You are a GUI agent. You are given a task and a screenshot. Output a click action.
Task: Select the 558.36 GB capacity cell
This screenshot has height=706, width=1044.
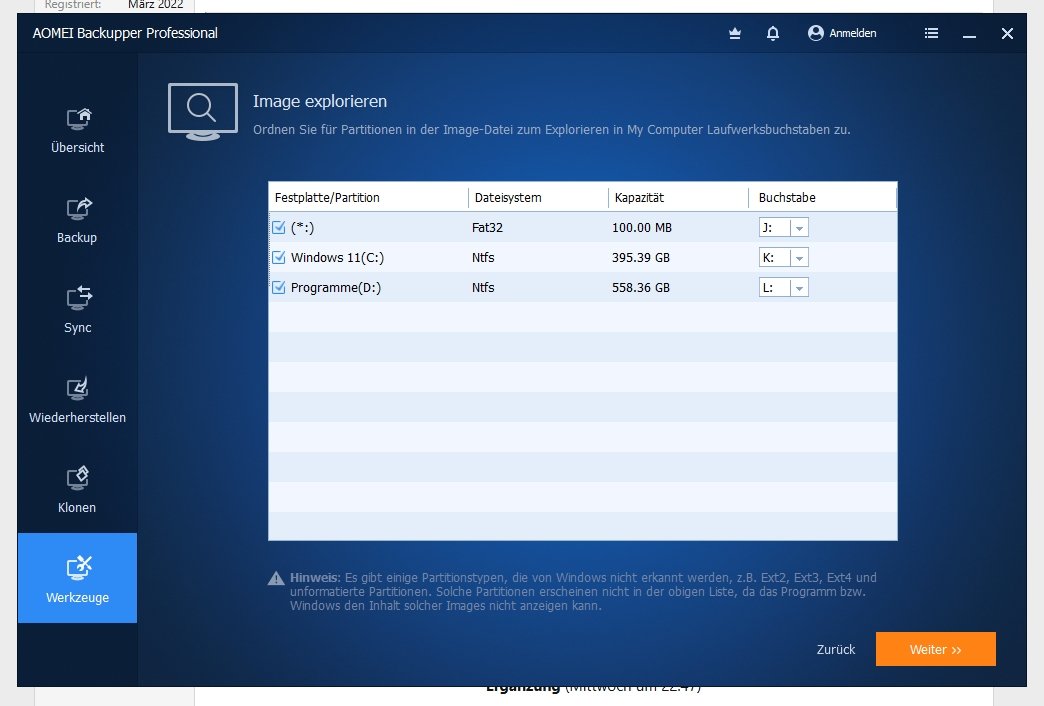[641, 288]
